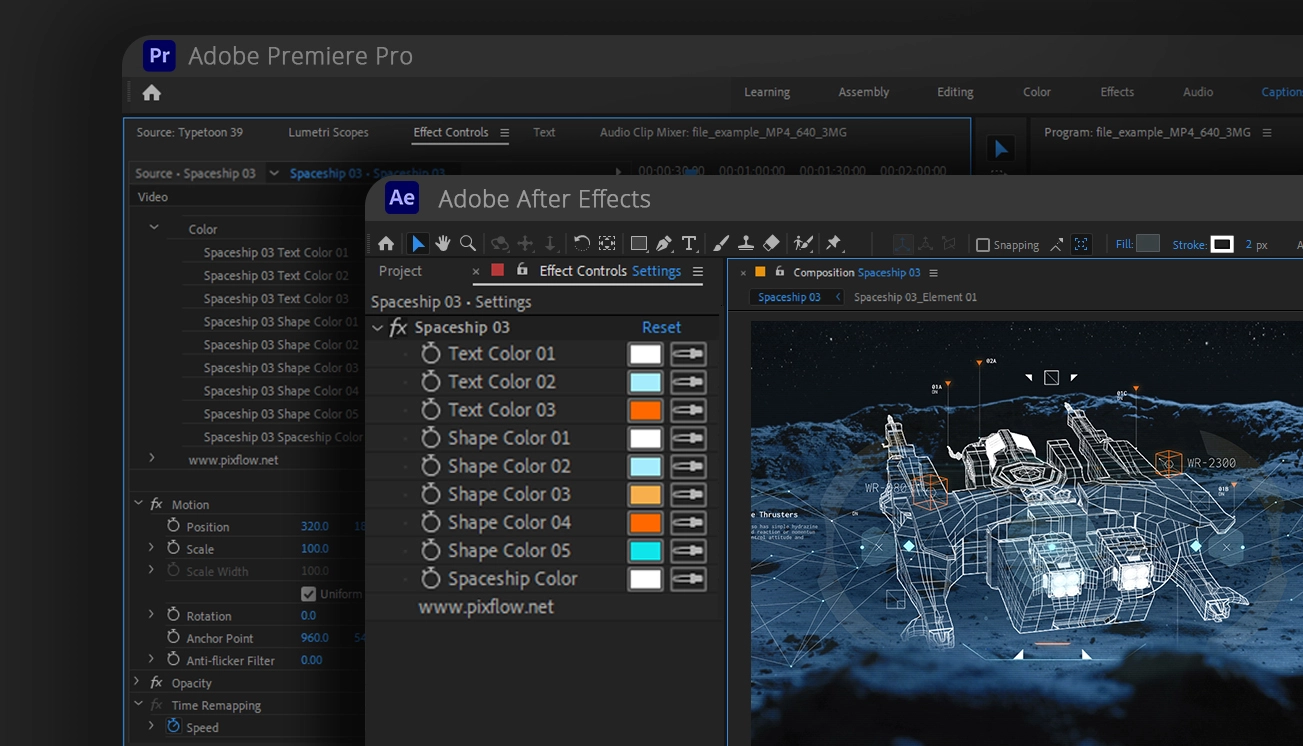Image resolution: width=1303 pixels, height=746 pixels.
Task: Open the Source Spaceship 03 dropdown arrow
Action: point(273,173)
